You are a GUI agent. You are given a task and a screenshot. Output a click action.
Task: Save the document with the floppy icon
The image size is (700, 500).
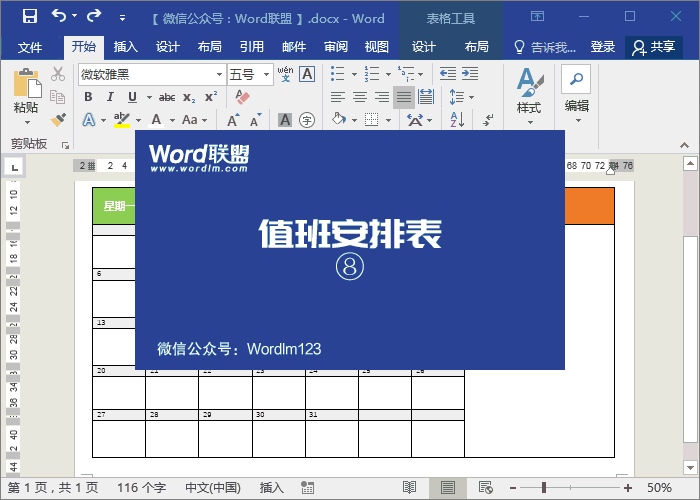30,17
